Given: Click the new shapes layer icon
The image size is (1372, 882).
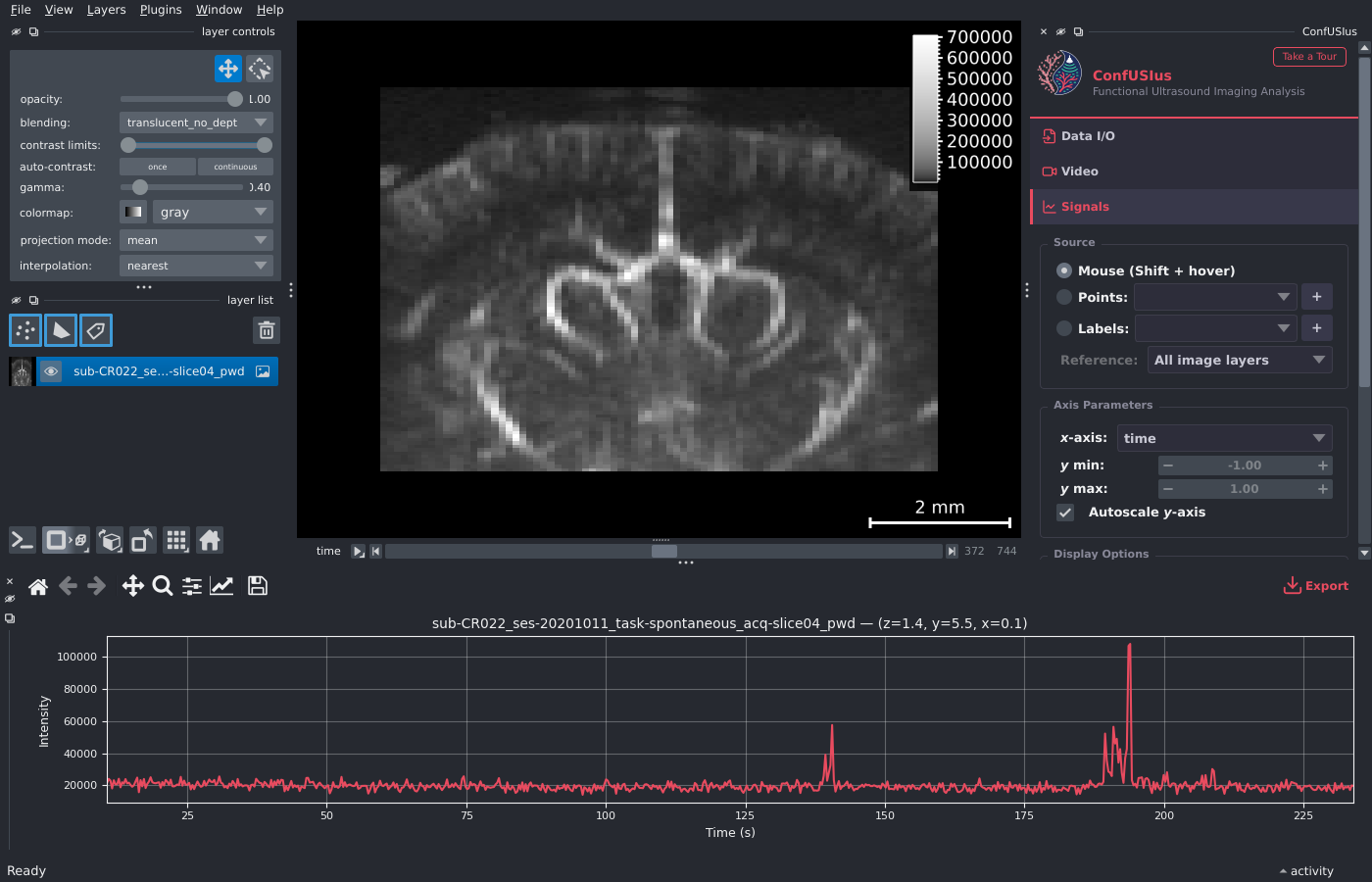Looking at the screenshot, I should (61, 330).
